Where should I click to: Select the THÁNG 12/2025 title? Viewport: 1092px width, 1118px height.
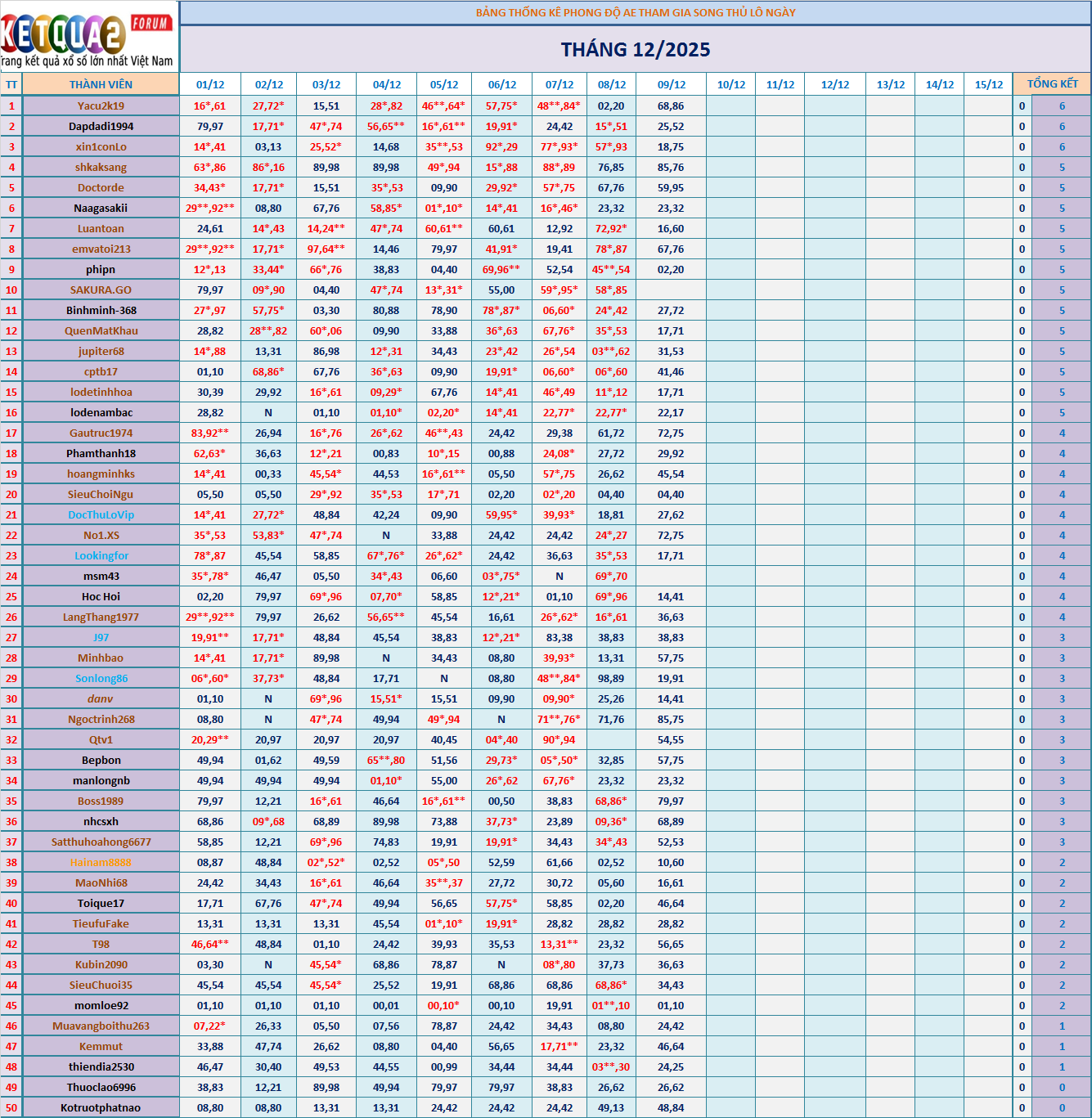(635, 50)
